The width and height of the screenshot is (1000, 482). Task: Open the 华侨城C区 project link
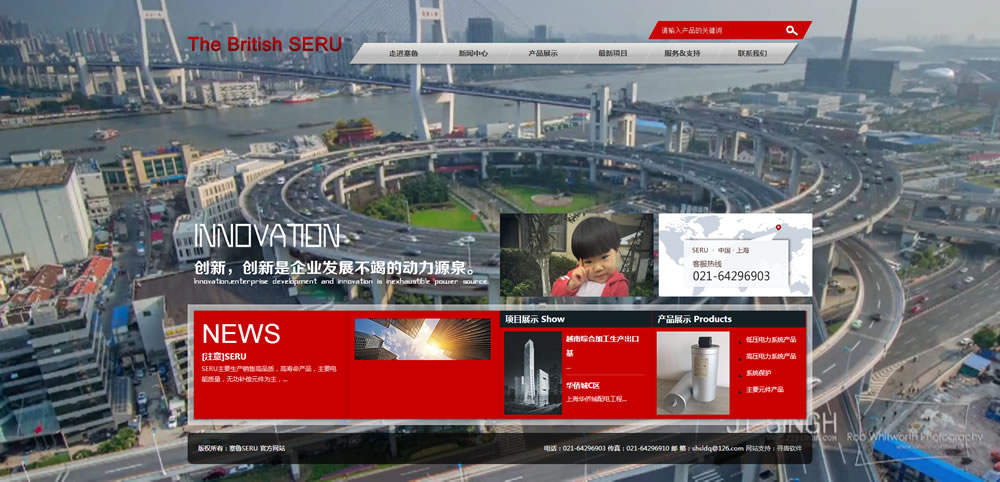[x=583, y=386]
